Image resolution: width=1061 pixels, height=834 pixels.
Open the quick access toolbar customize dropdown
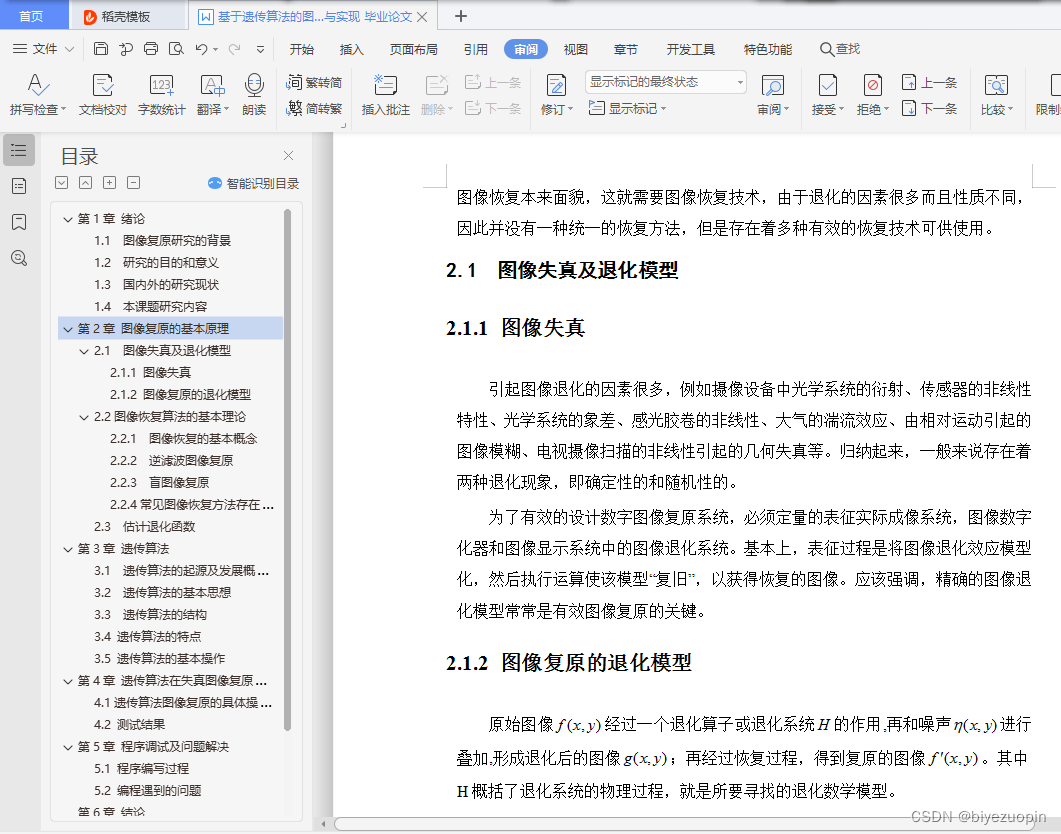(261, 49)
